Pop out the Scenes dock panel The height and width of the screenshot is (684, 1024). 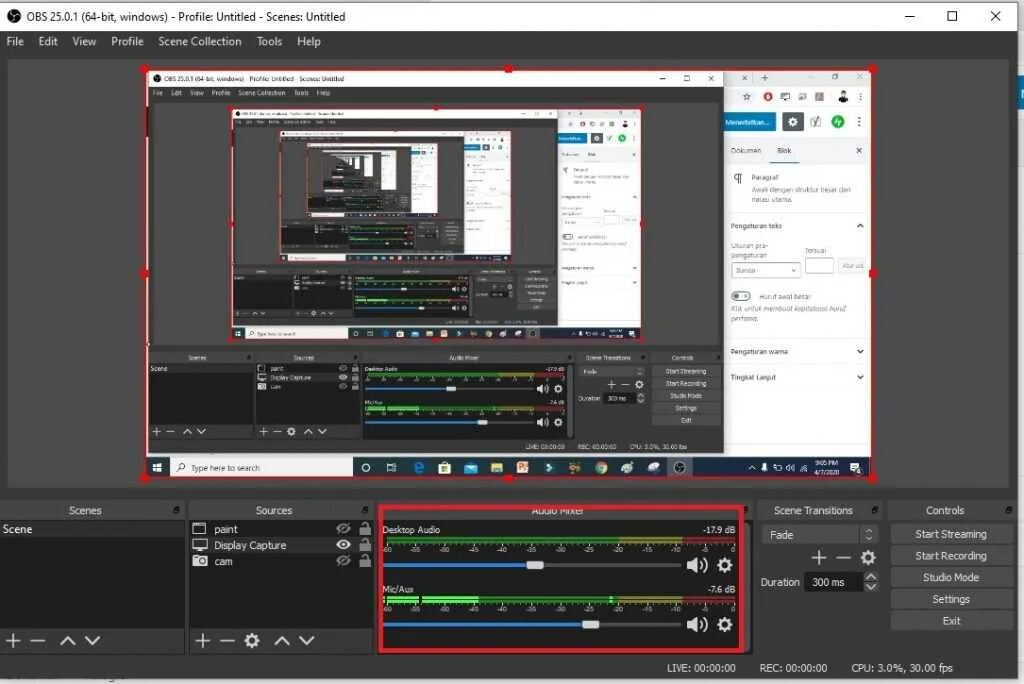click(176, 510)
